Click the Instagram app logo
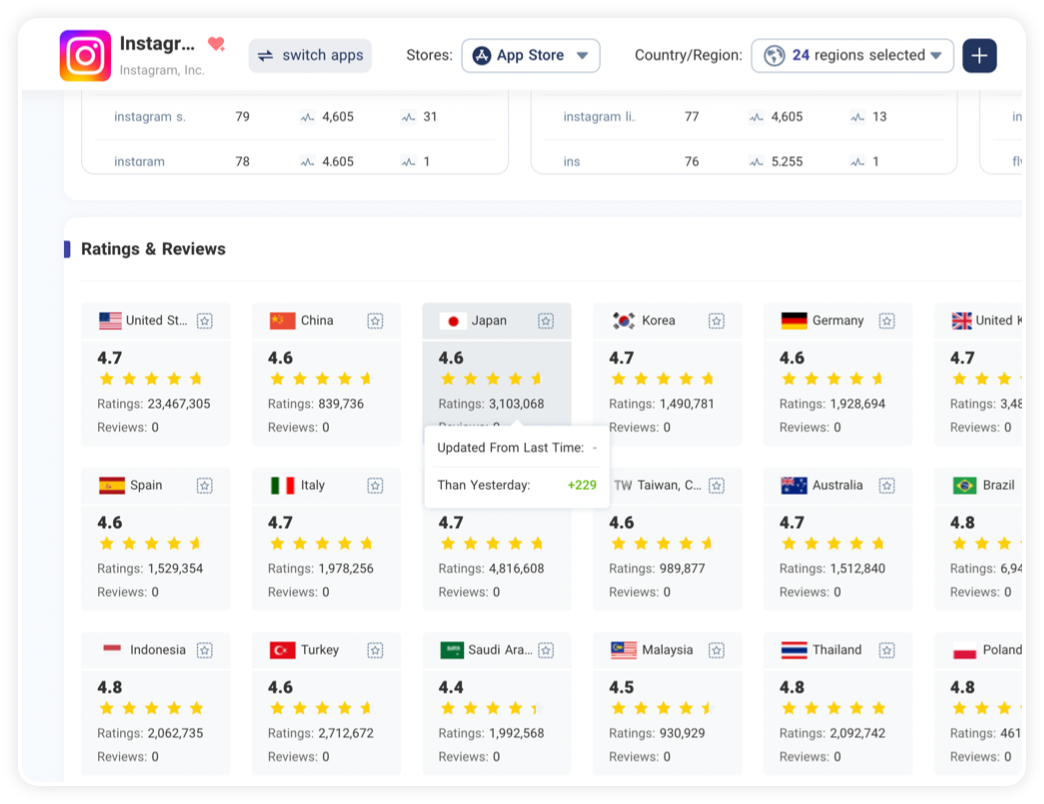The image size is (1044, 804). 85,55
